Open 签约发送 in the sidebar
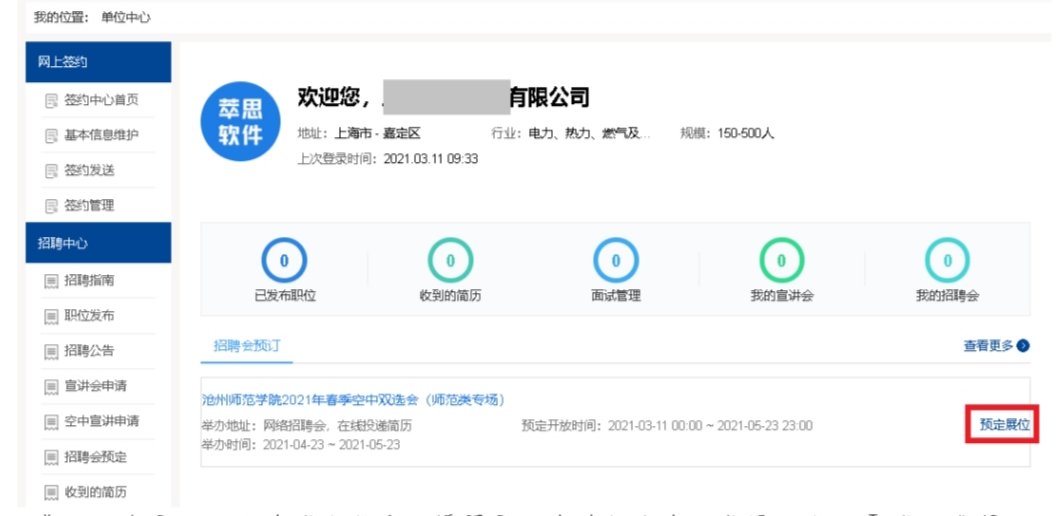 tap(89, 170)
